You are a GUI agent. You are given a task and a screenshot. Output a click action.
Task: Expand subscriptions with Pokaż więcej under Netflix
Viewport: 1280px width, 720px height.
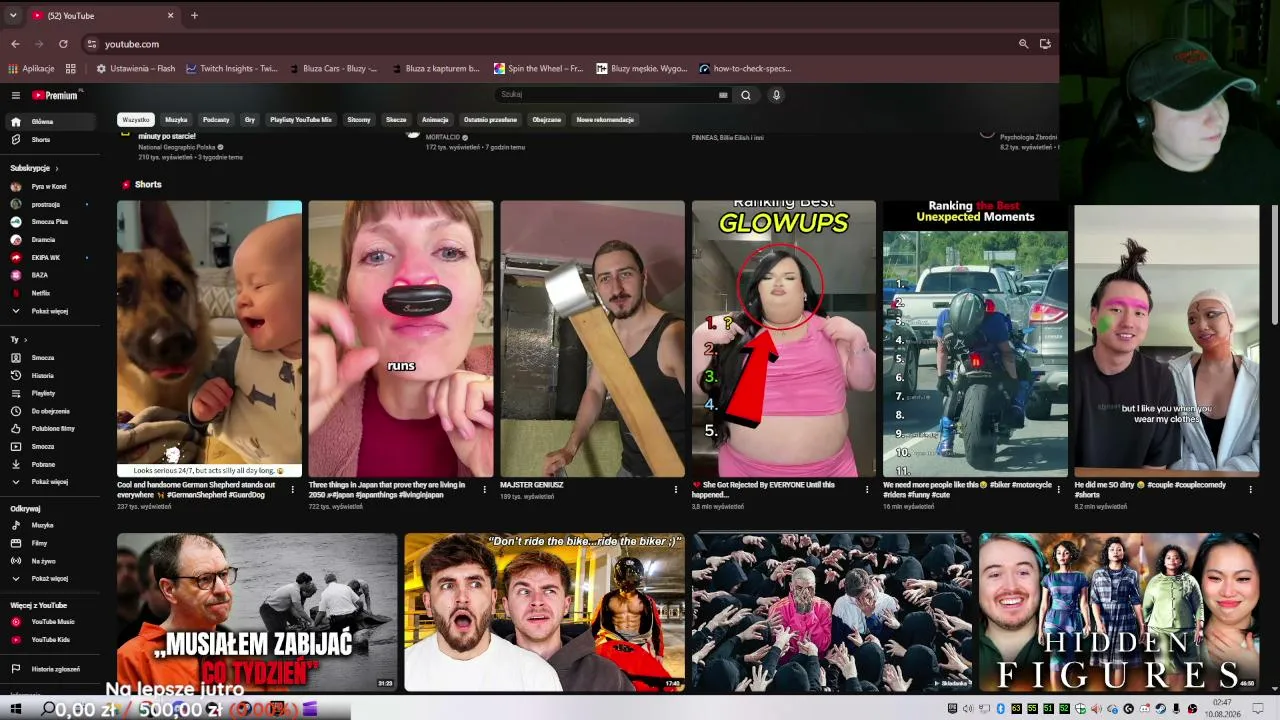pos(49,311)
